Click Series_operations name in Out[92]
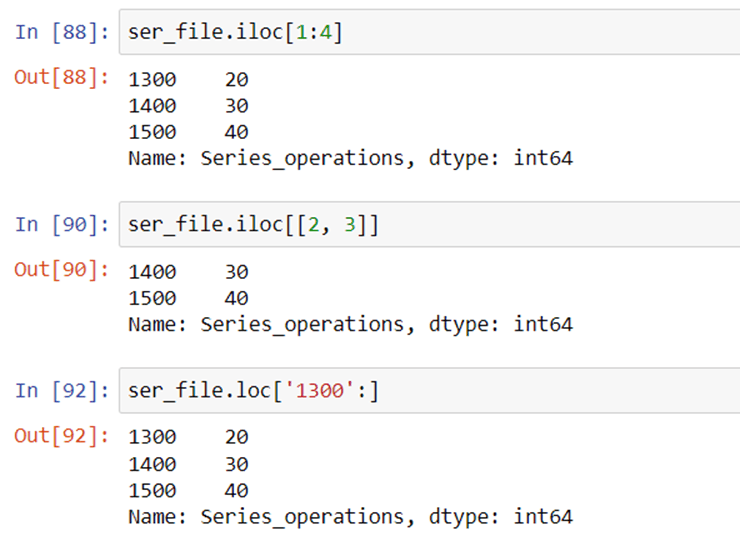Image resolution: width=740 pixels, height=541 pixels. [303, 517]
